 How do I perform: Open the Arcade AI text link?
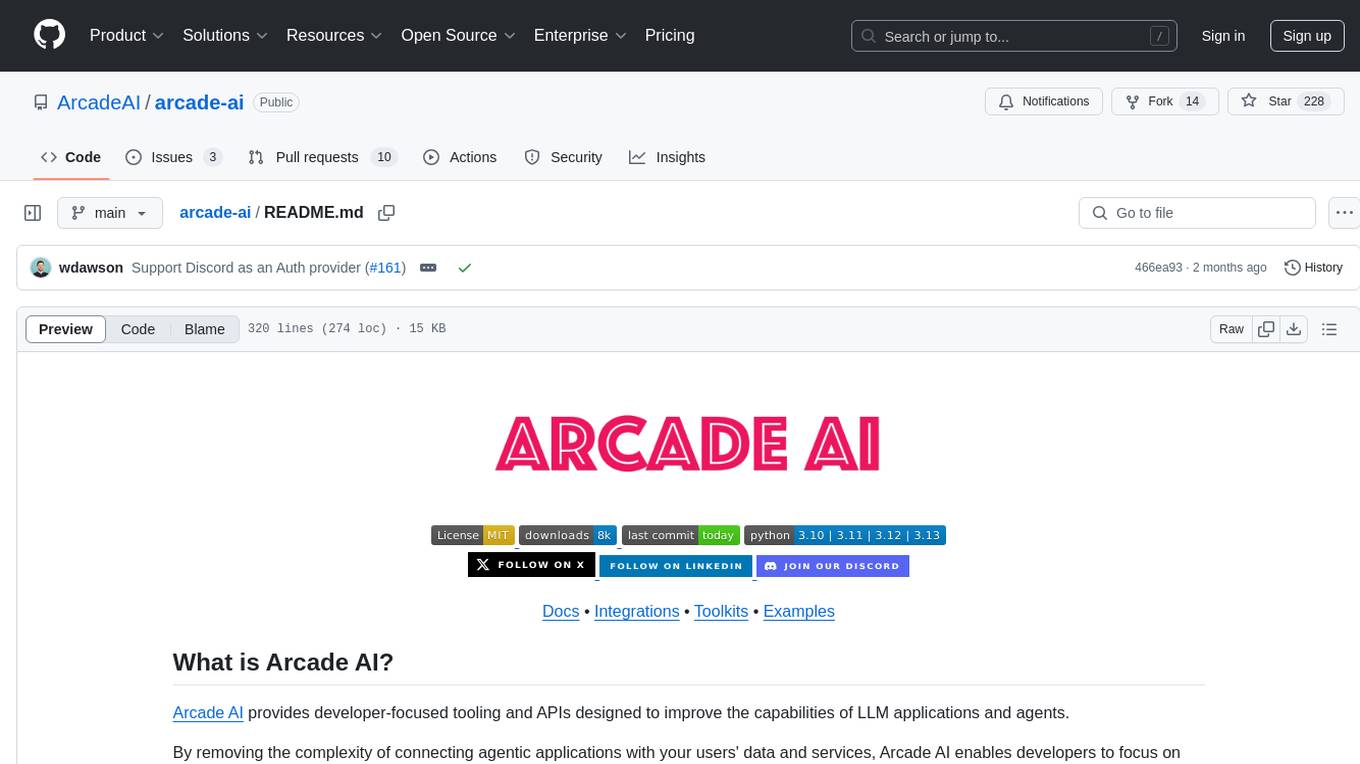pyautogui.click(x=208, y=713)
